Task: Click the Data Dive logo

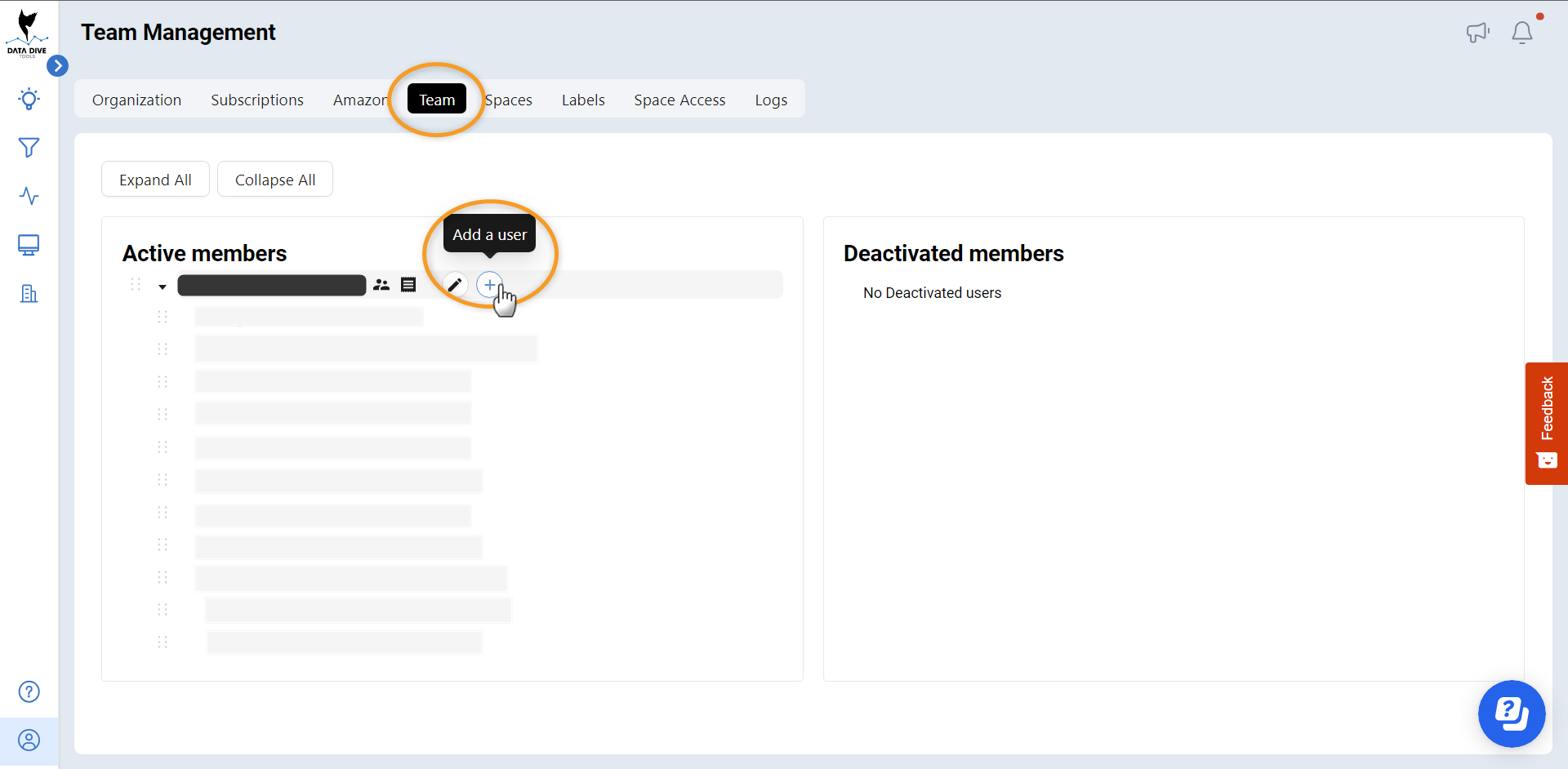Action: coord(27,33)
